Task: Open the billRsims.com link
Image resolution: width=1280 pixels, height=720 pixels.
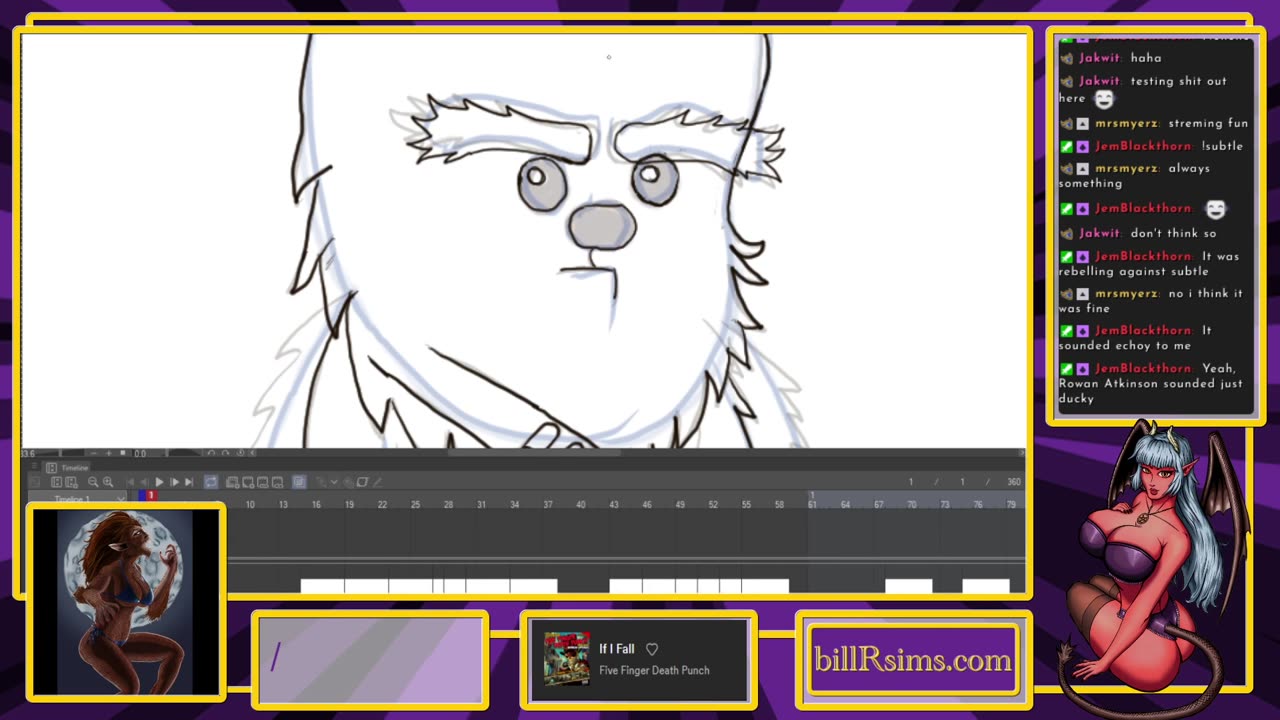Action: (x=913, y=660)
